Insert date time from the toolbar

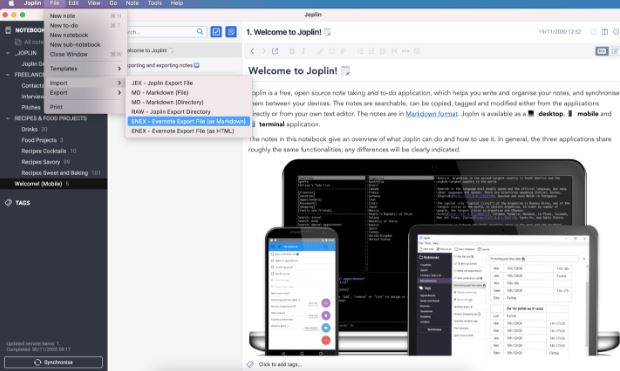click(x=417, y=51)
